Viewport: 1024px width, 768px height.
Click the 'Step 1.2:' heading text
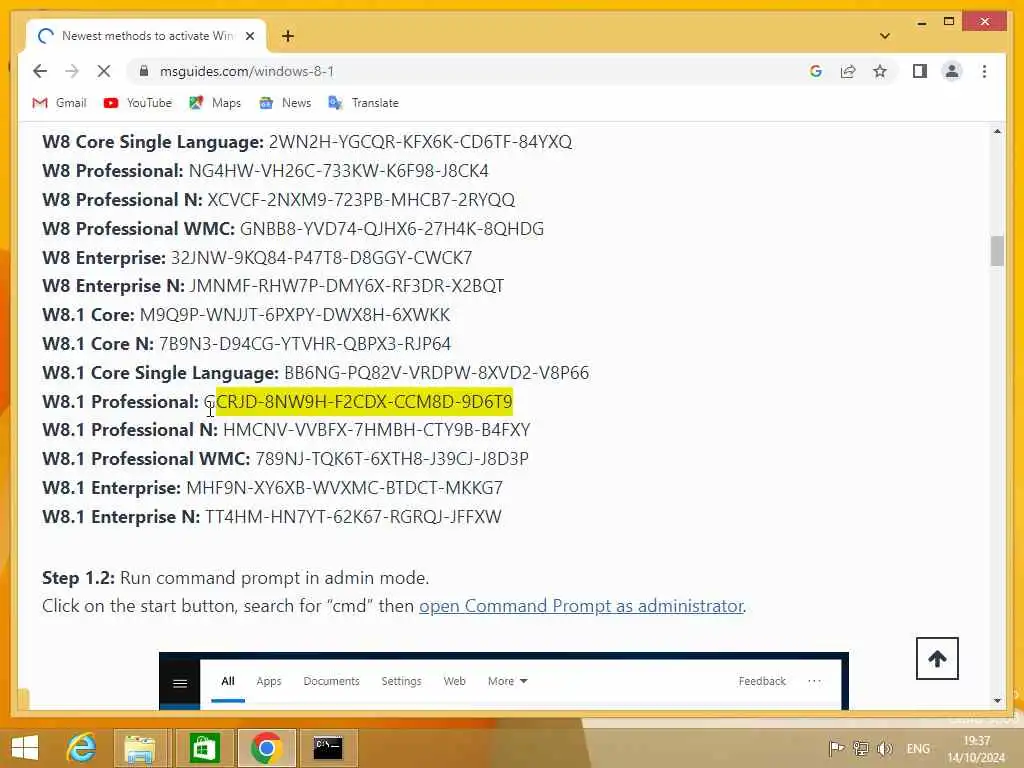[78, 578]
